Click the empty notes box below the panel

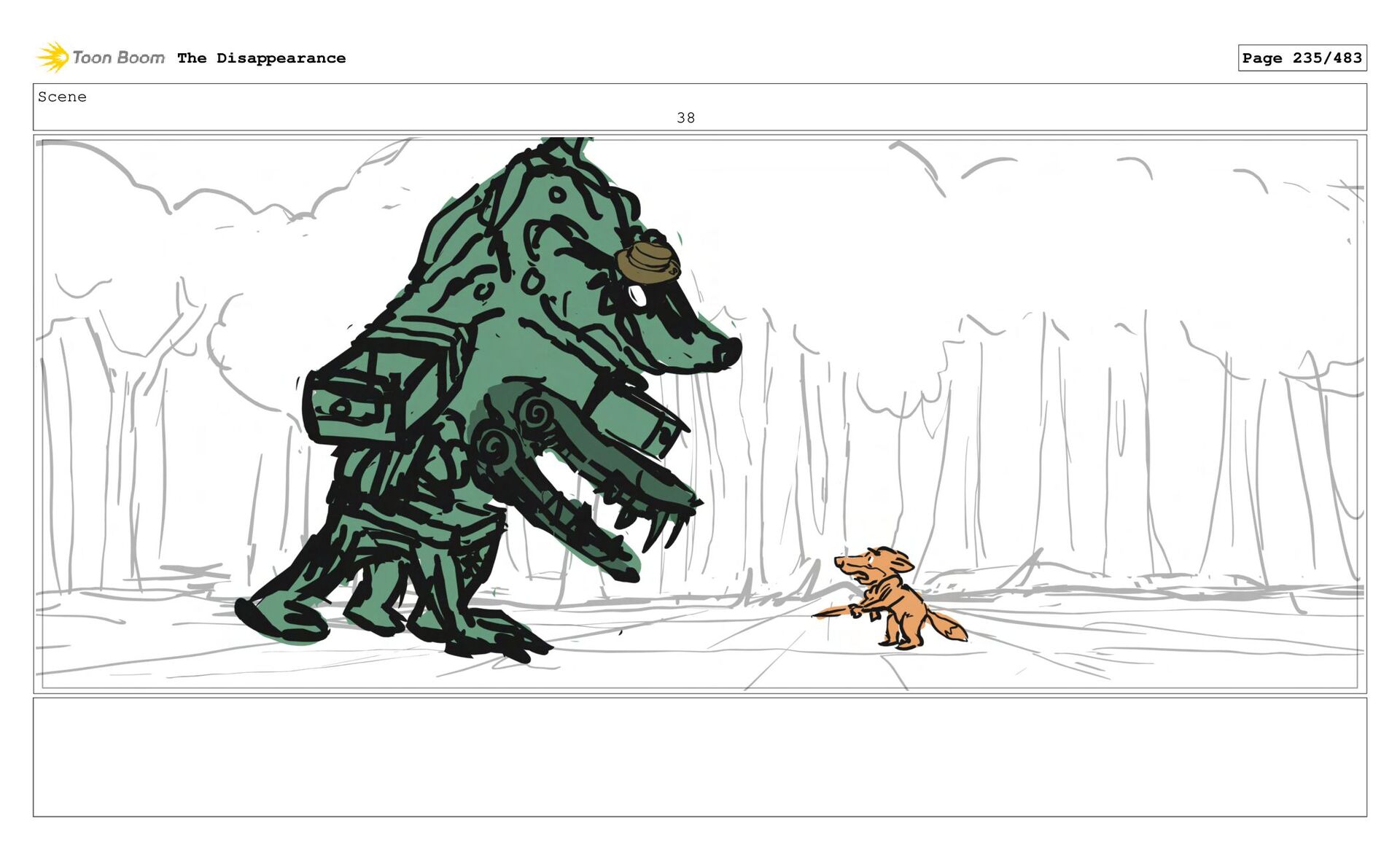click(700, 757)
